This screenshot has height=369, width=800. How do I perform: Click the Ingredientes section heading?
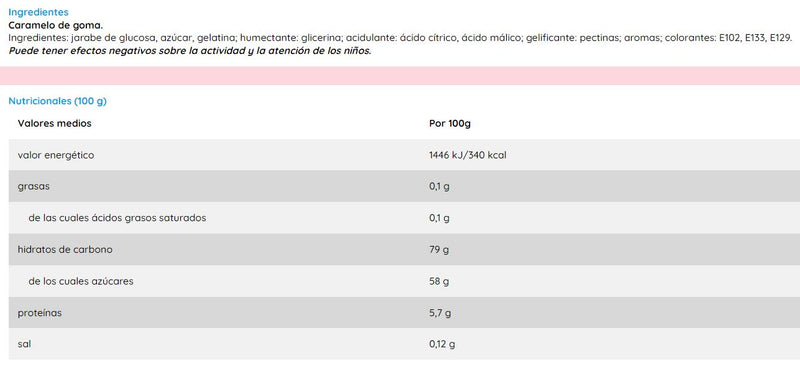pyautogui.click(x=38, y=12)
